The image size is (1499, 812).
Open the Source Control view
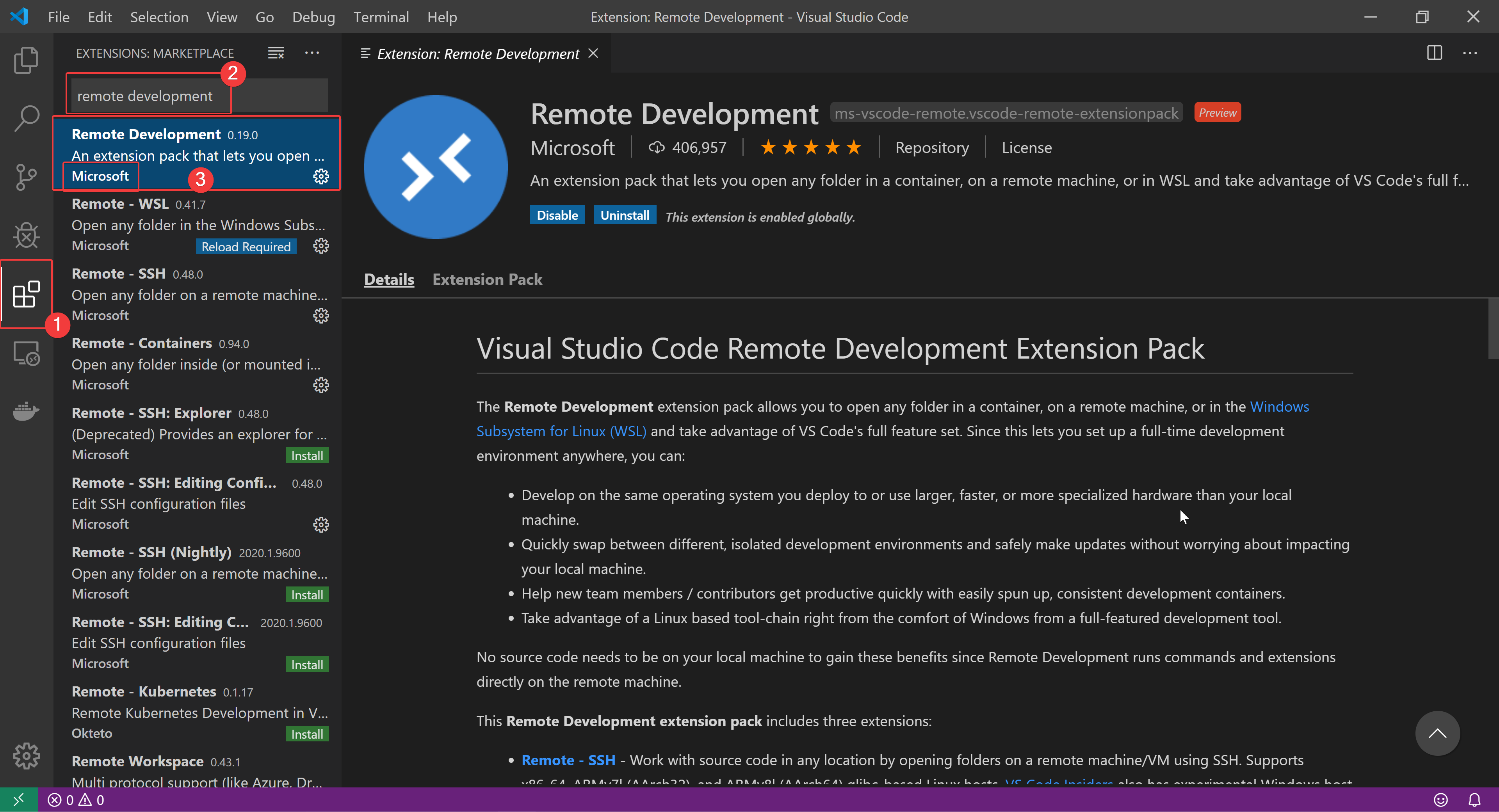[x=26, y=177]
